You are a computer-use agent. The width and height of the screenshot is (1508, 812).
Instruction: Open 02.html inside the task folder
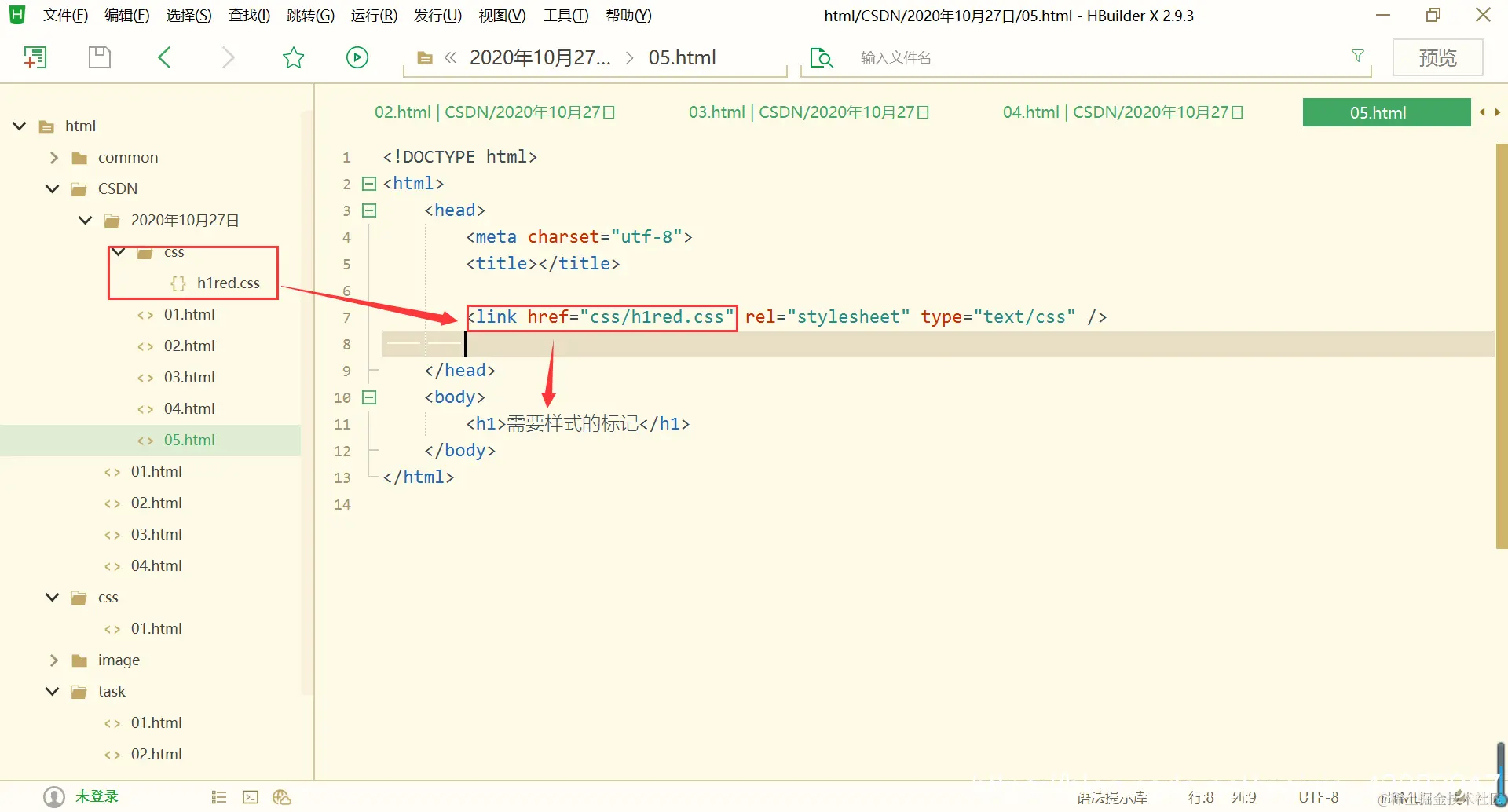click(156, 754)
